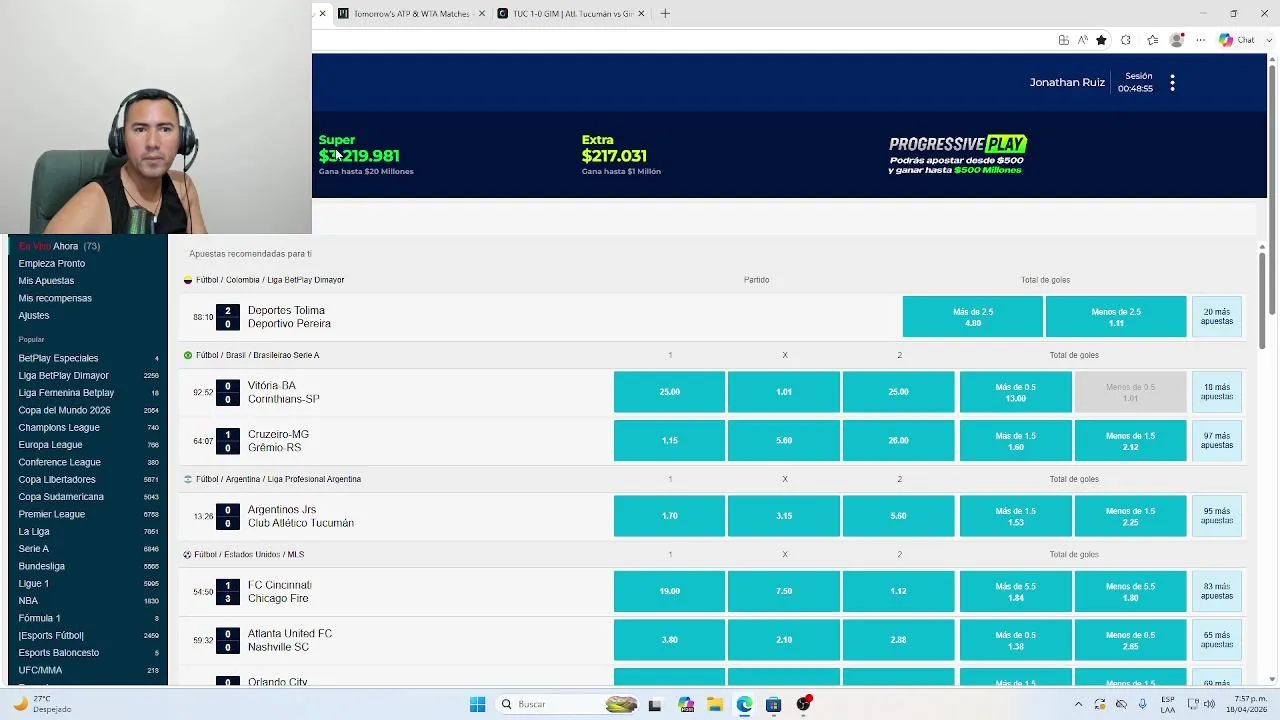Image resolution: width=1280 pixels, height=720 pixels.
Task: Click the split screen icon in address bar
Action: (x=1063, y=40)
